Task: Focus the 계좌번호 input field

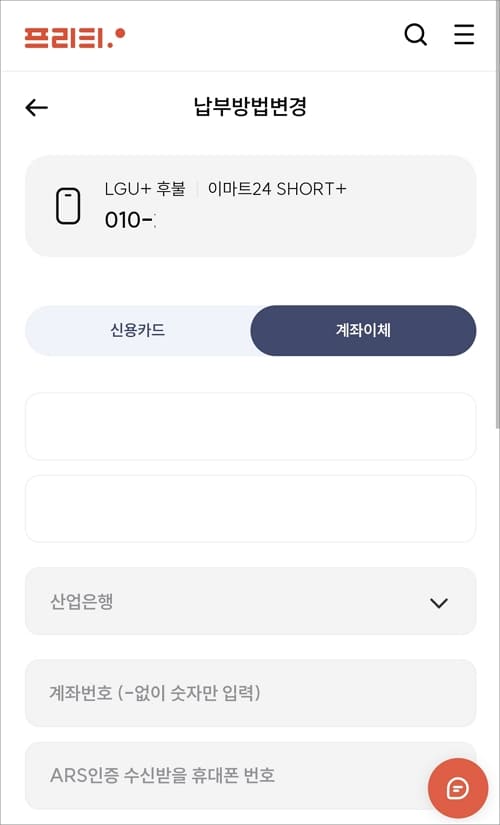Action: [251, 693]
